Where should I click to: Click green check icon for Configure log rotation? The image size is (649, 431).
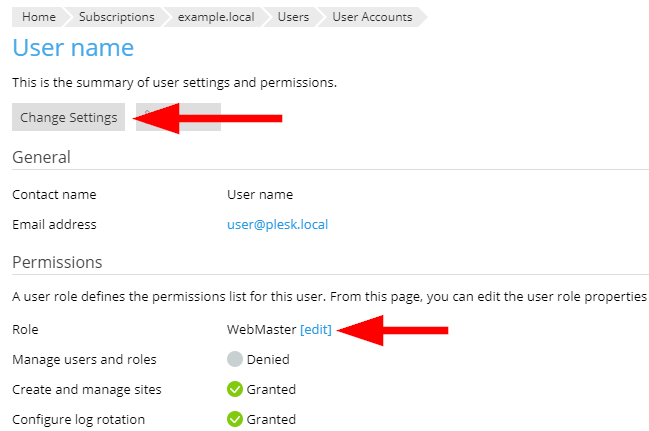[x=235, y=419]
